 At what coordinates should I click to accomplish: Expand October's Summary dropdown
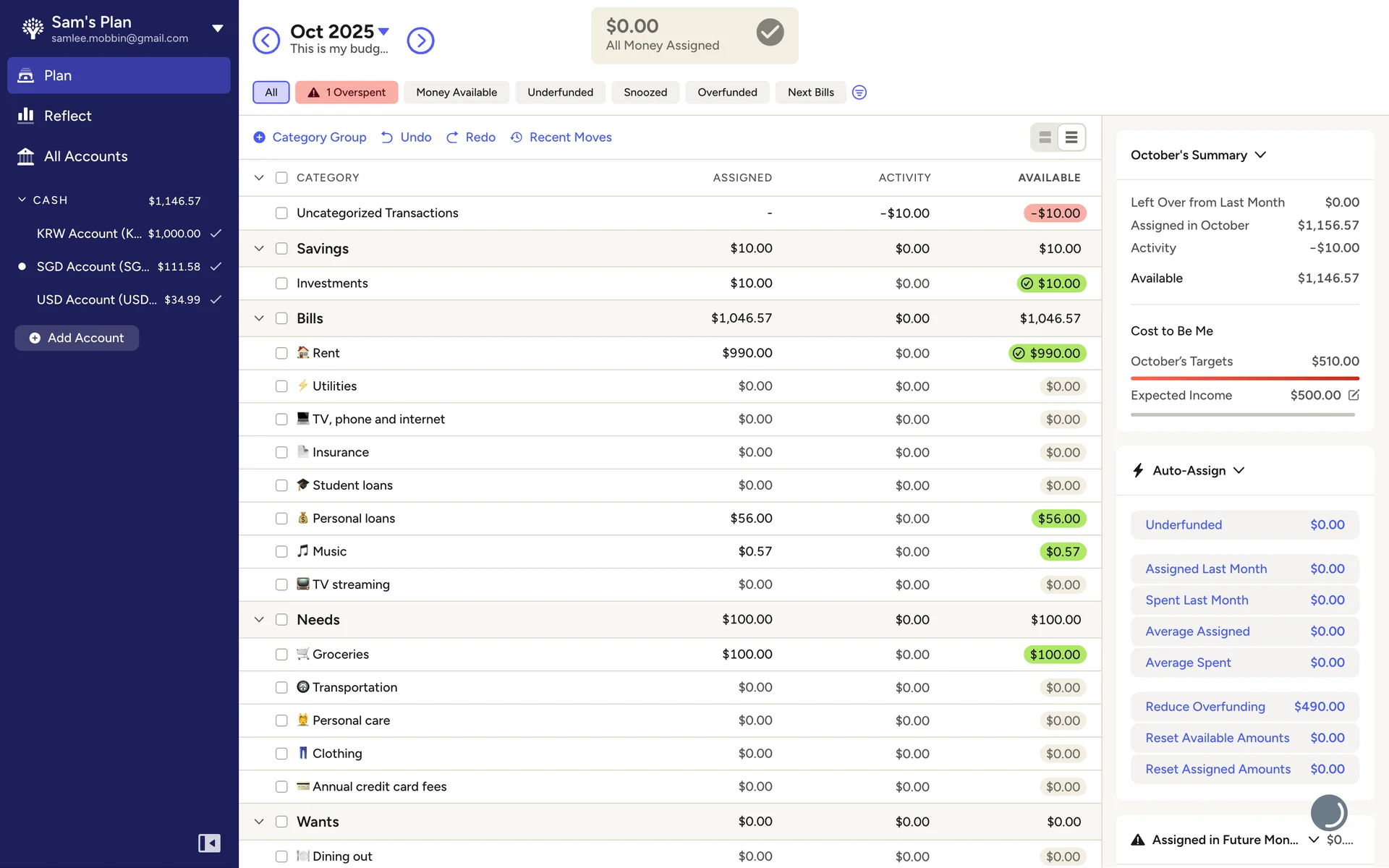(1260, 155)
